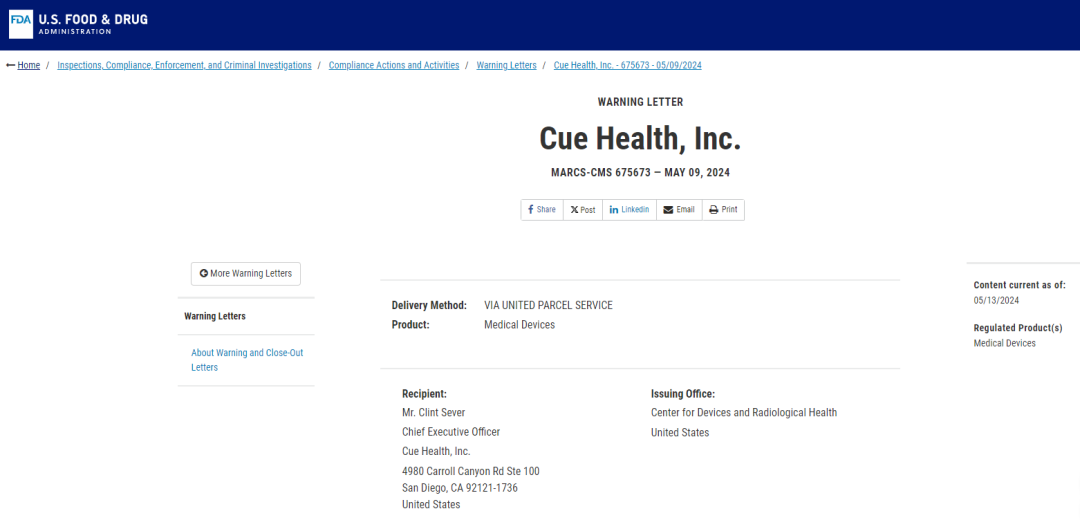Open Compliance Actions and Activities breadcrumb
Screen dimensions: 1080x520
point(394,65)
